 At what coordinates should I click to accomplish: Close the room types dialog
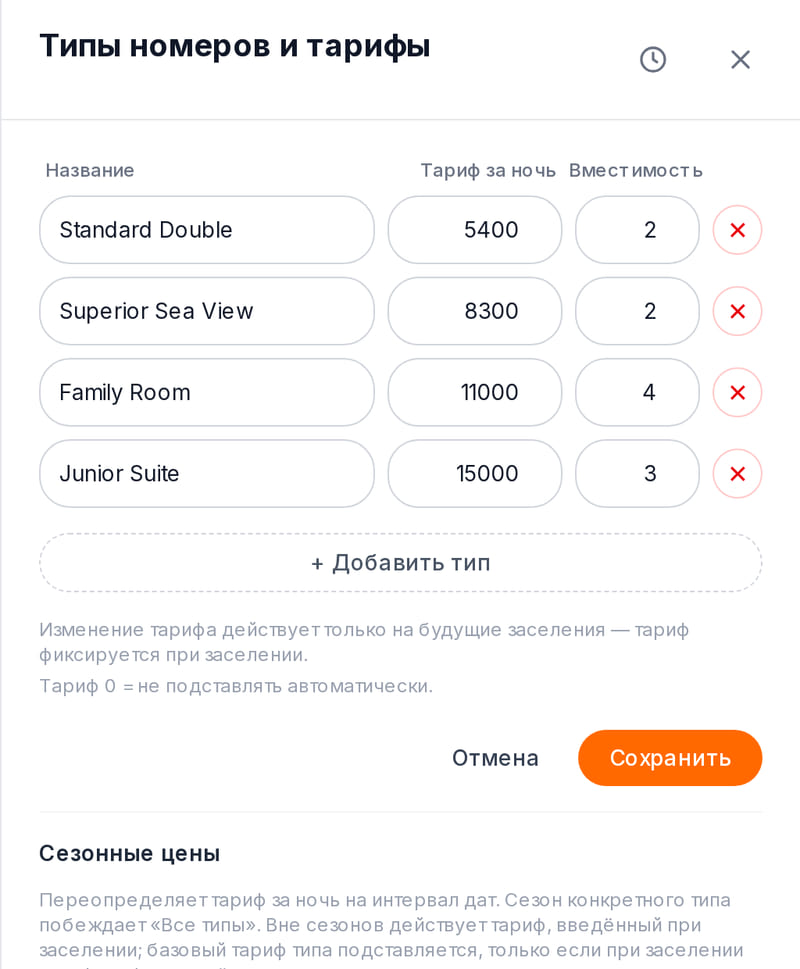coord(740,60)
